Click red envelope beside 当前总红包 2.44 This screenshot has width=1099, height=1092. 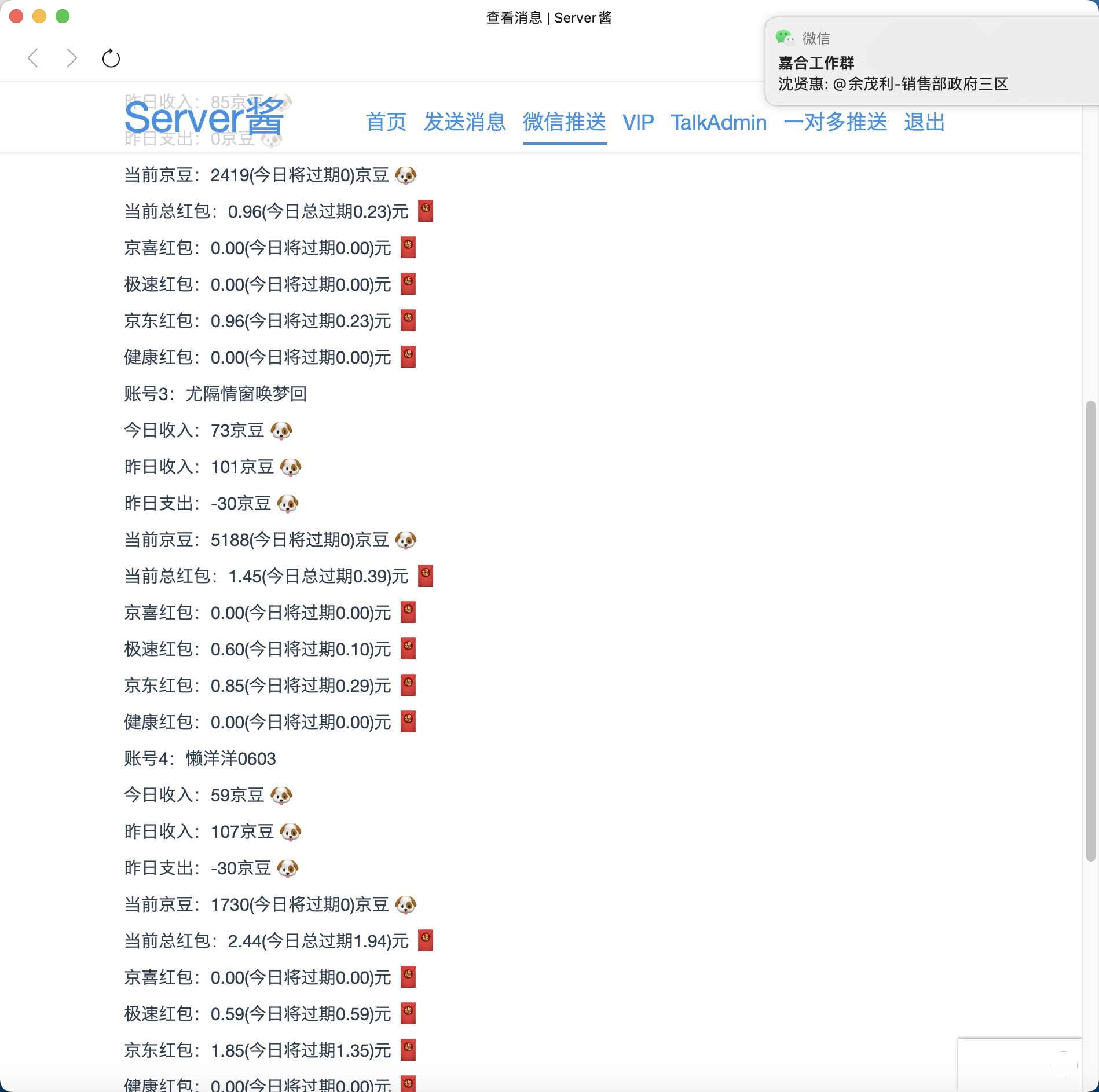click(426, 940)
